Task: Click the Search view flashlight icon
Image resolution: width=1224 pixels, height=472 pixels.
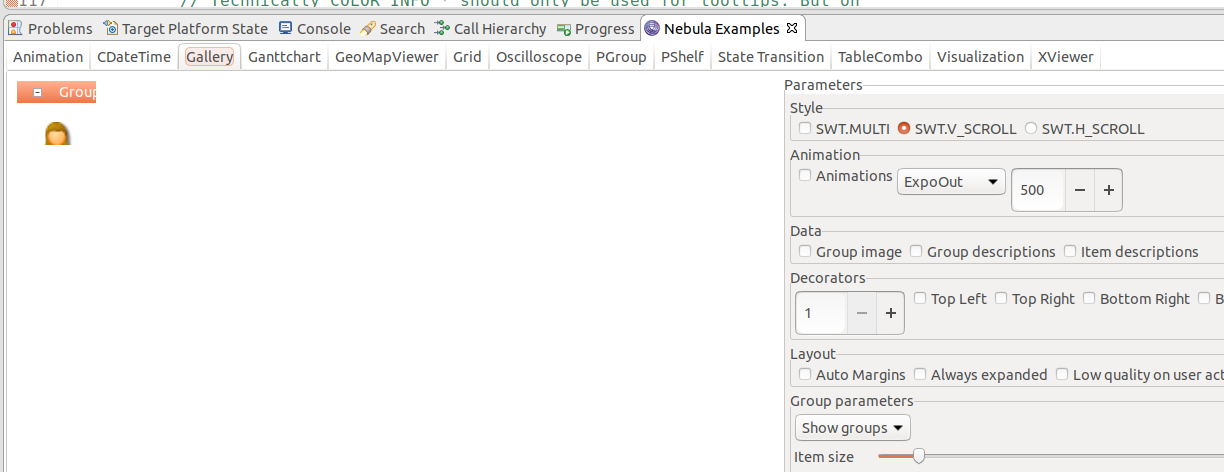Action: [x=368, y=28]
